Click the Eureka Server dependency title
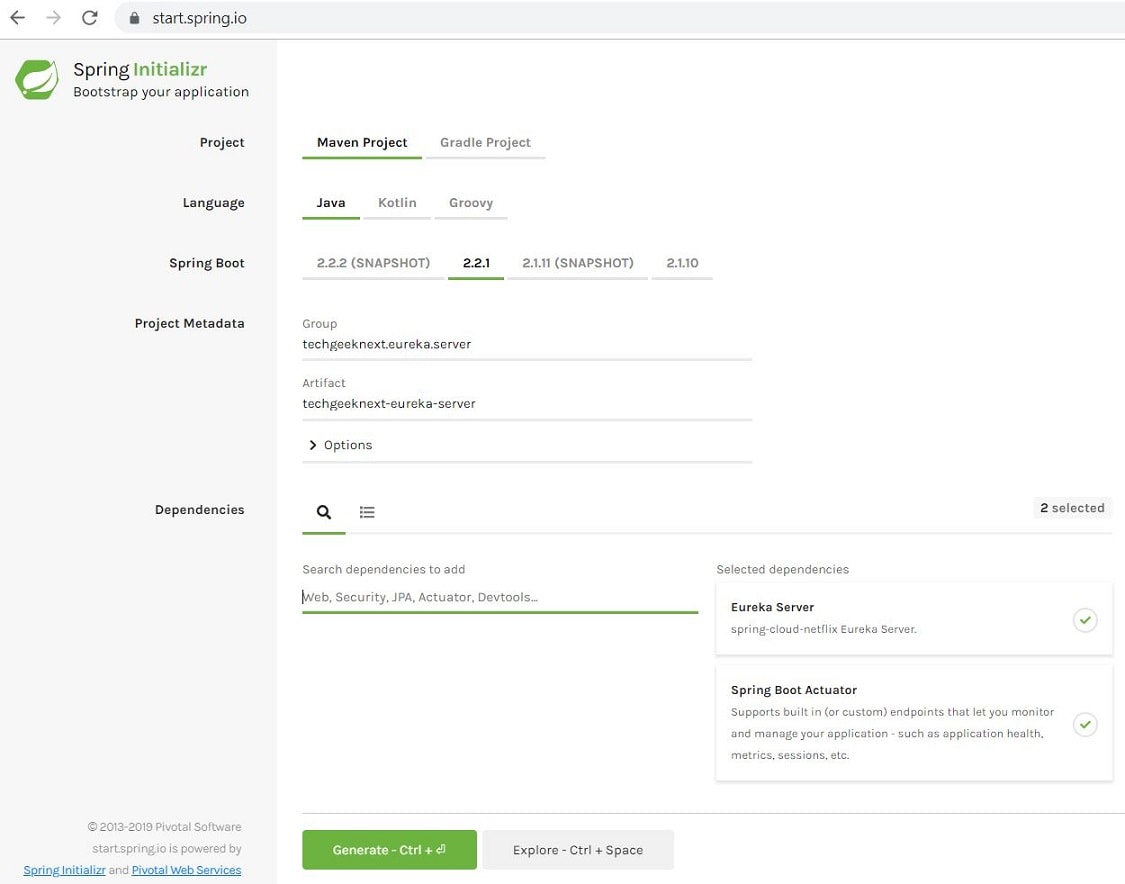Screen dimensions: 1125x884 [x=773, y=607]
